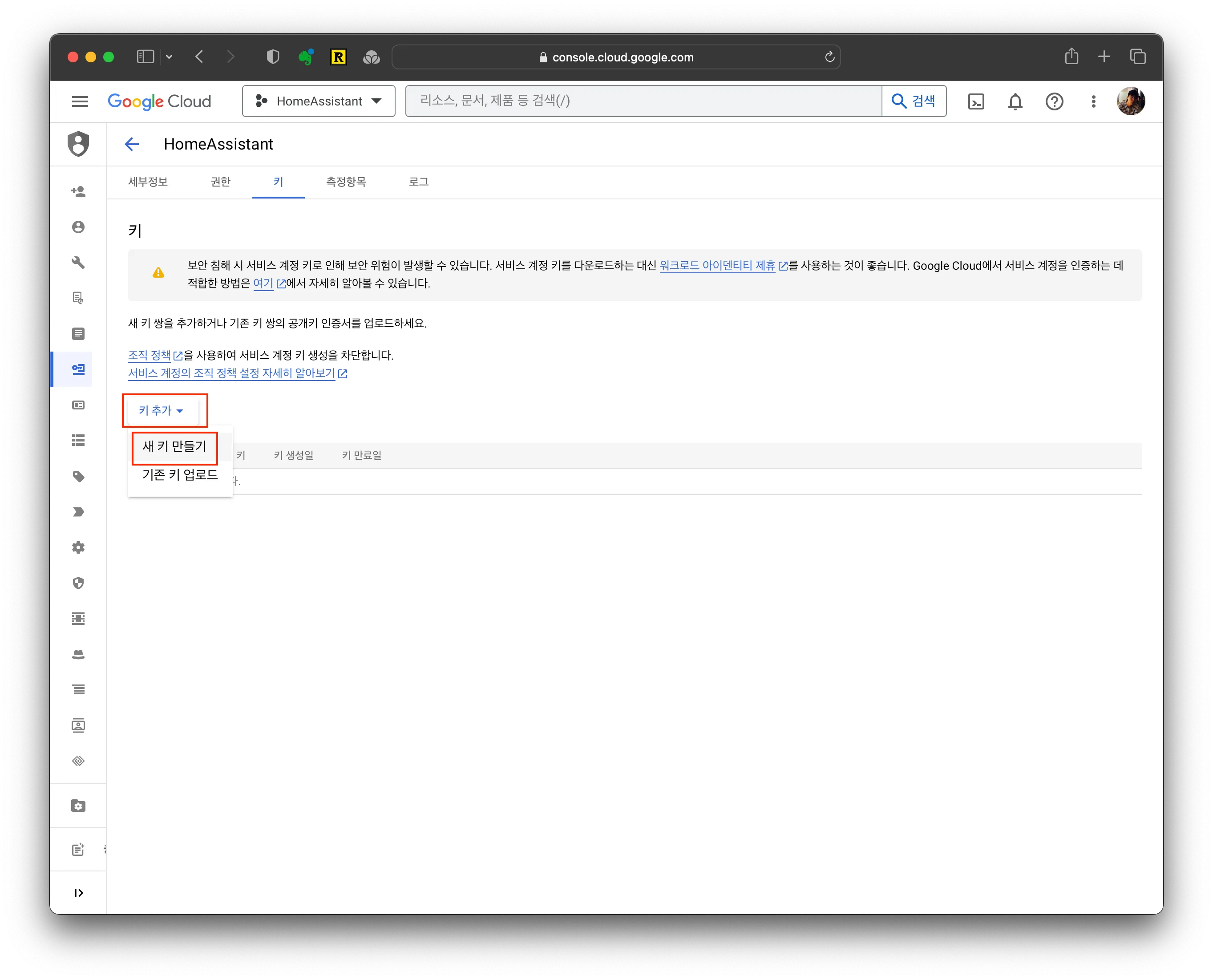This screenshot has width=1213, height=980.
Task: Open a new Safari tab
Action: click(x=1104, y=57)
